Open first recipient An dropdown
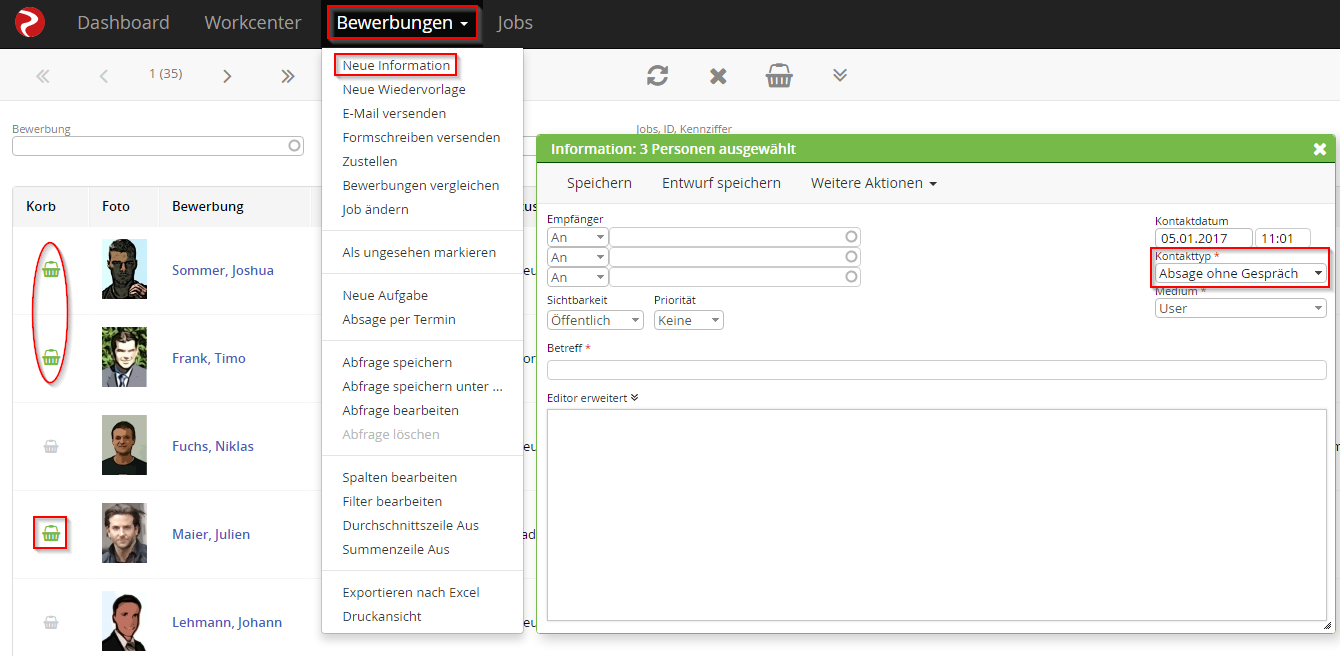Viewport: 1340px width, 656px height. [577, 237]
